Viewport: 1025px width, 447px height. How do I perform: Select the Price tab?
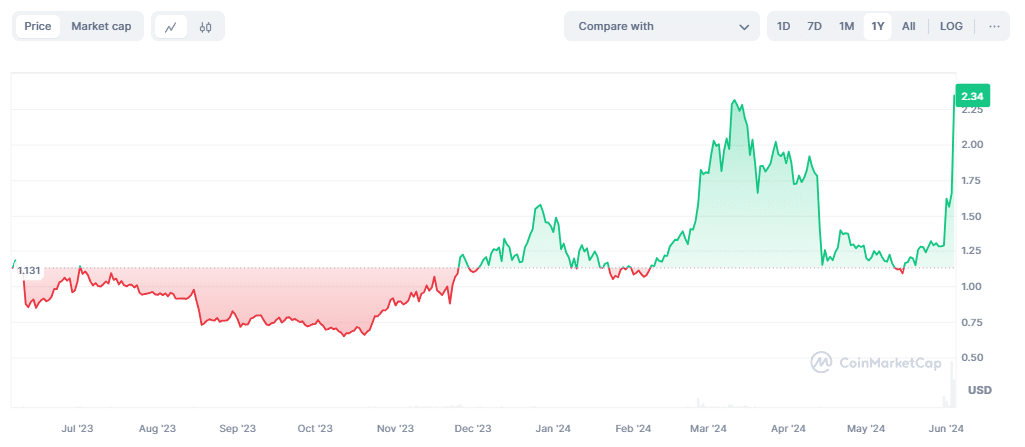38,27
